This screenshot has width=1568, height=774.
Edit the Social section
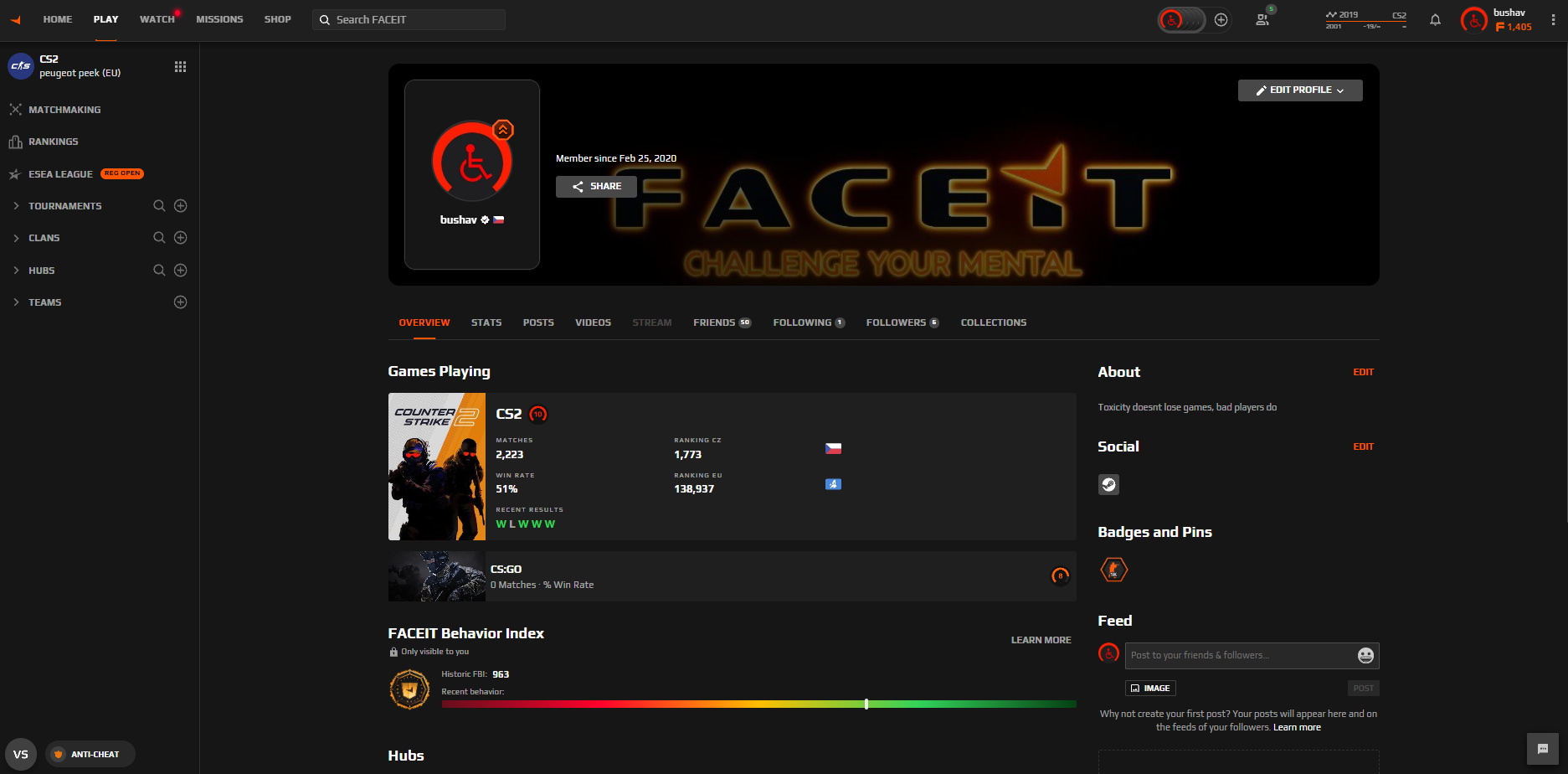1364,446
